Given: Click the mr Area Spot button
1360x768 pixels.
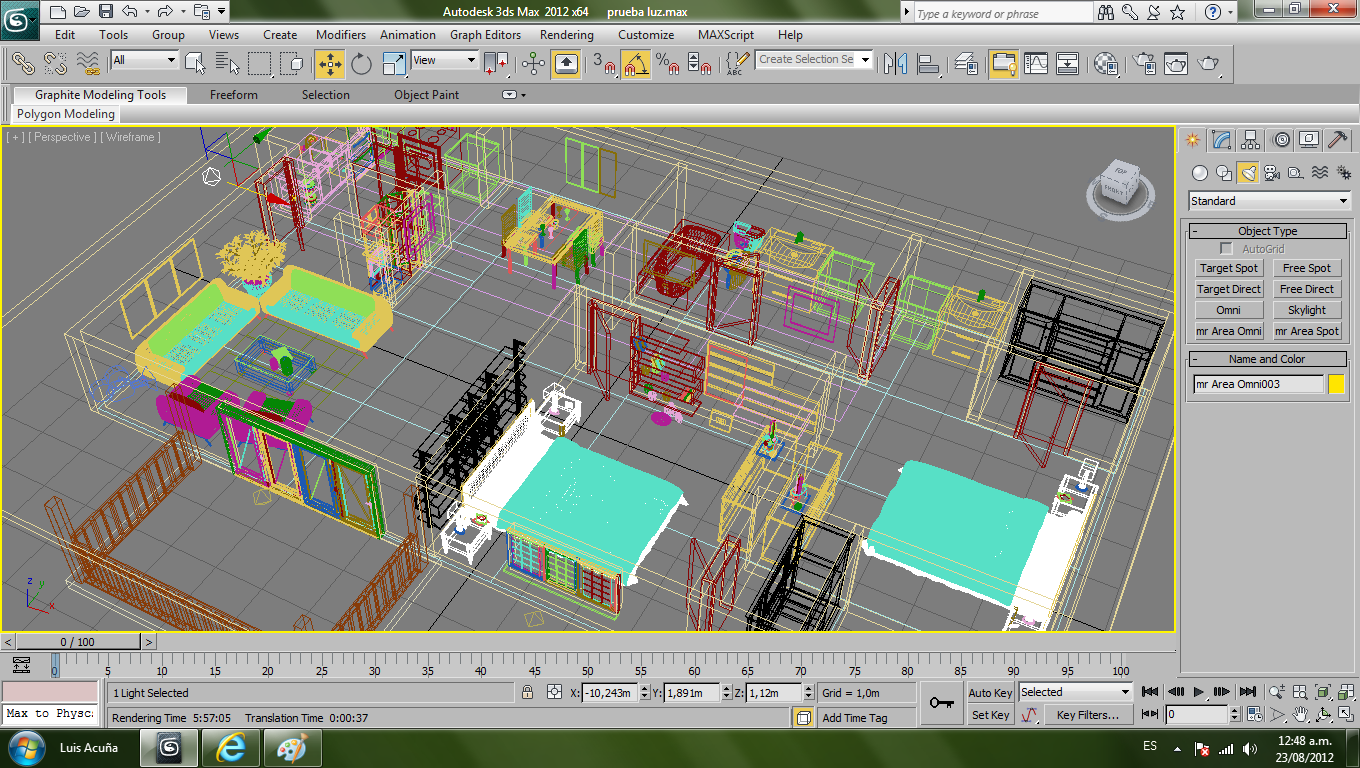Looking at the screenshot, I should click(1307, 331).
